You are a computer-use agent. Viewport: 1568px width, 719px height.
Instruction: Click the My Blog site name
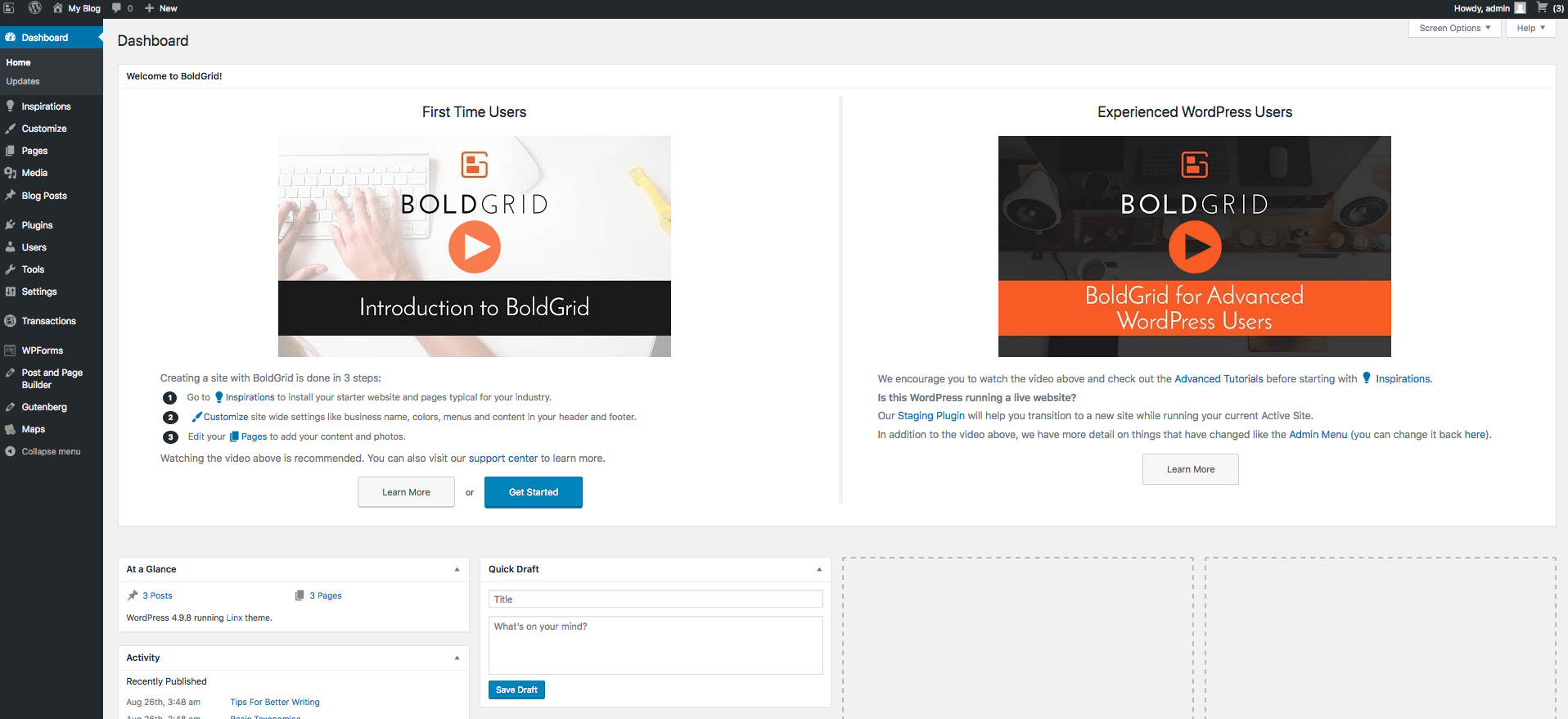[84, 8]
